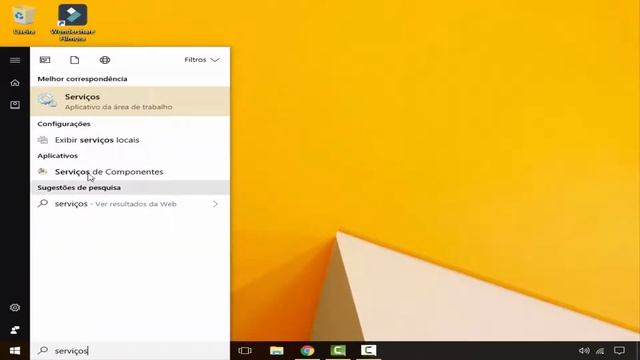Expand the serviços web suggestion arrow
The height and width of the screenshot is (360, 640).
[215, 204]
